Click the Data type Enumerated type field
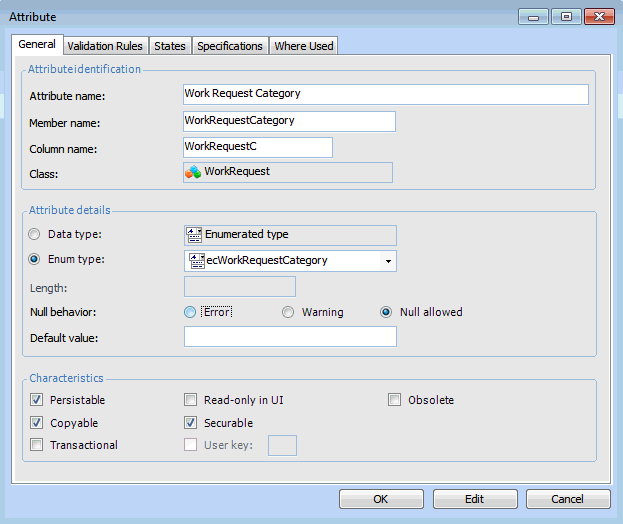Viewport: 623px width, 524px height. [290, 235]
